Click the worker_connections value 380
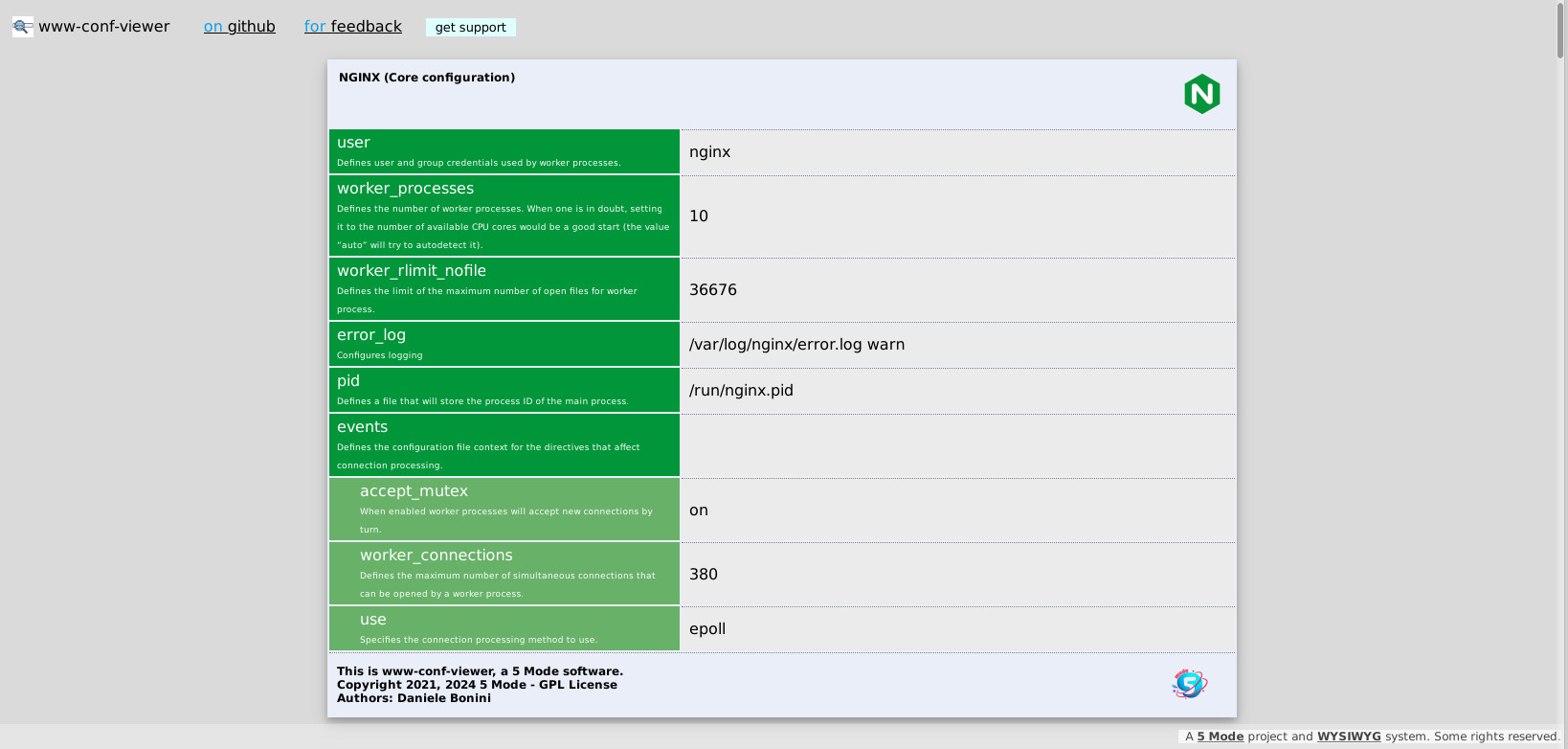This screenshot has width=1568, height=749. tap(704, 575)
